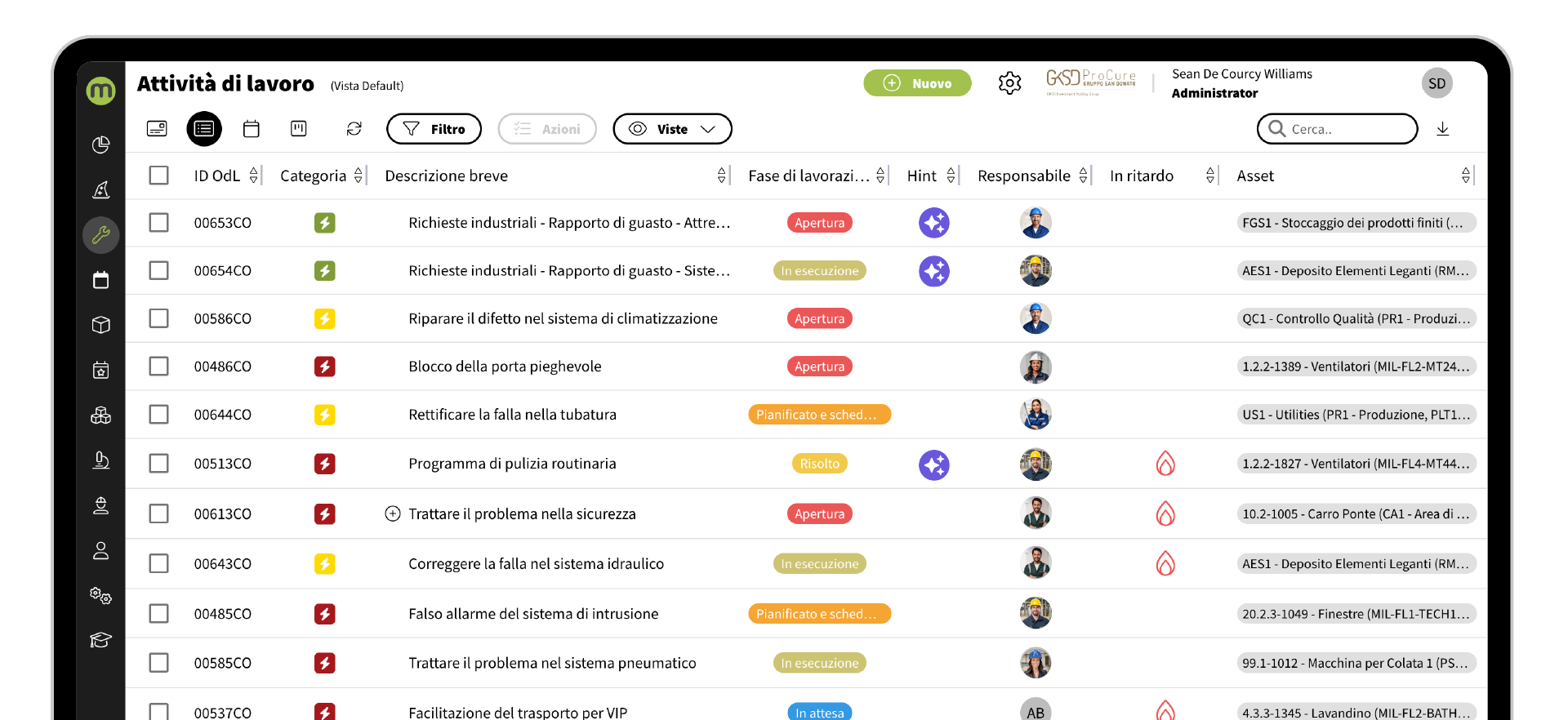Image resolution: width=1568 pixels, height=720 pixels.
Task: Click the refresh icon in toolbar
Action: (354, 129)
